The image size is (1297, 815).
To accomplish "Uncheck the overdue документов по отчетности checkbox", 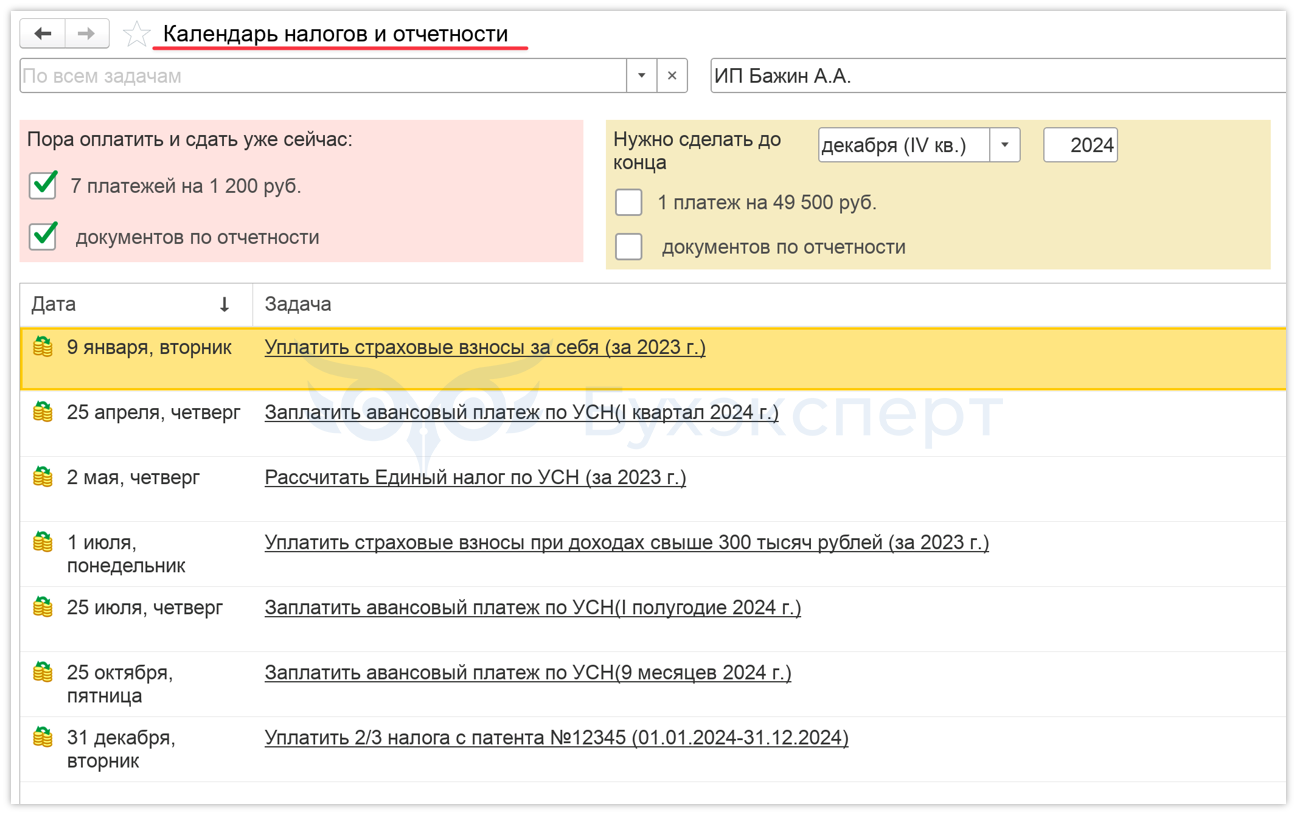I will click(x=43, y=237).
